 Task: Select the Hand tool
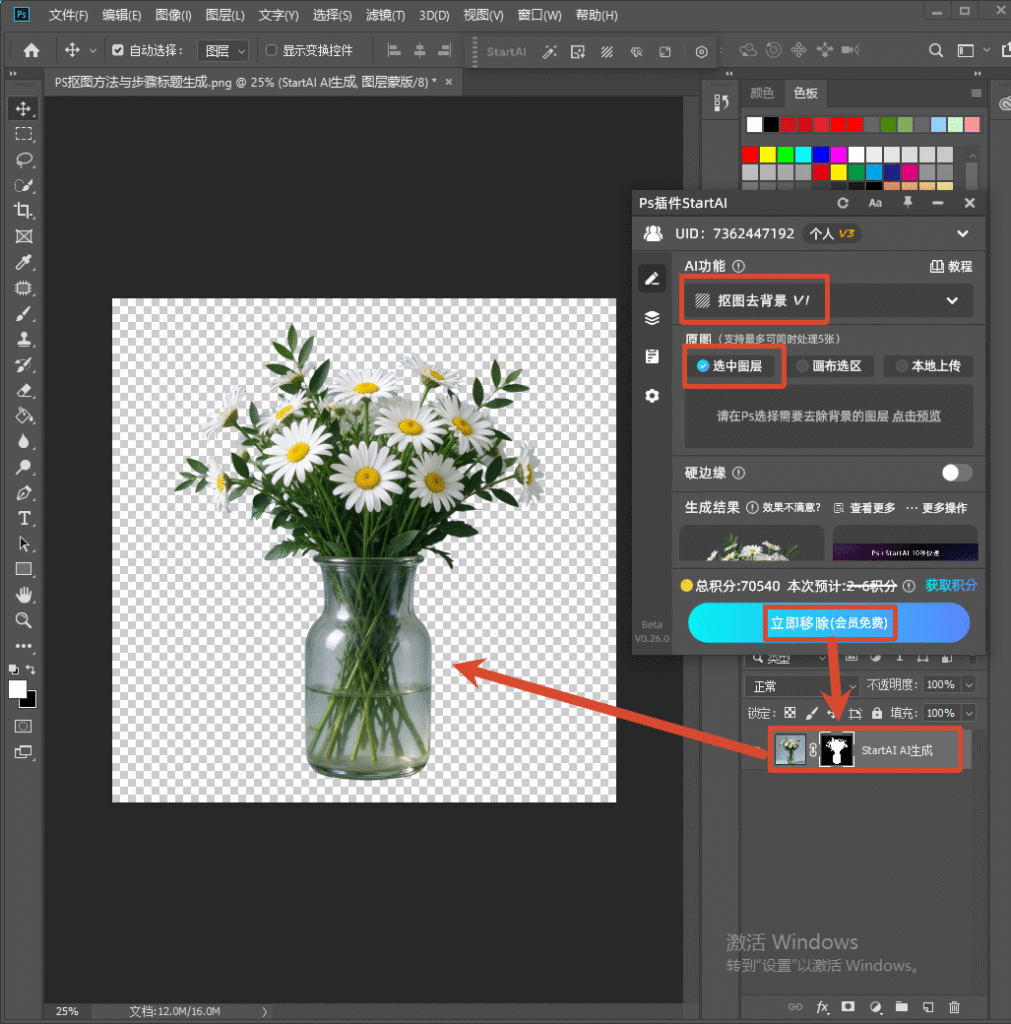pyautogui.click(x=24, y=595)
